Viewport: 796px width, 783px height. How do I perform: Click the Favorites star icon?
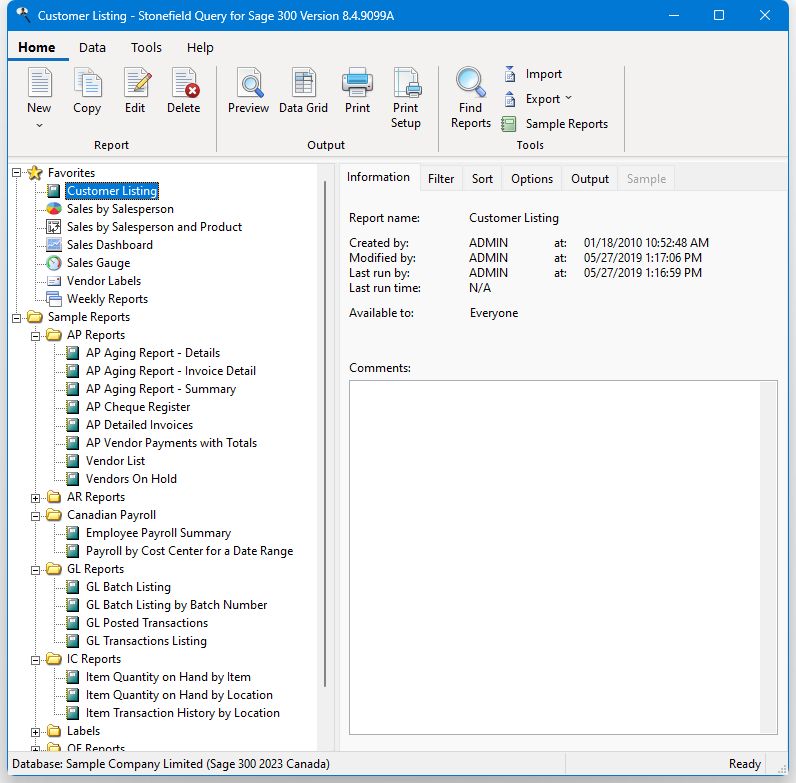tap(35, 173)
